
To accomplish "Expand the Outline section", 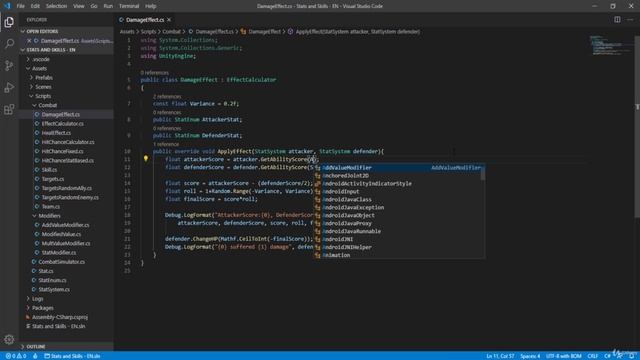I will point(36,347).
